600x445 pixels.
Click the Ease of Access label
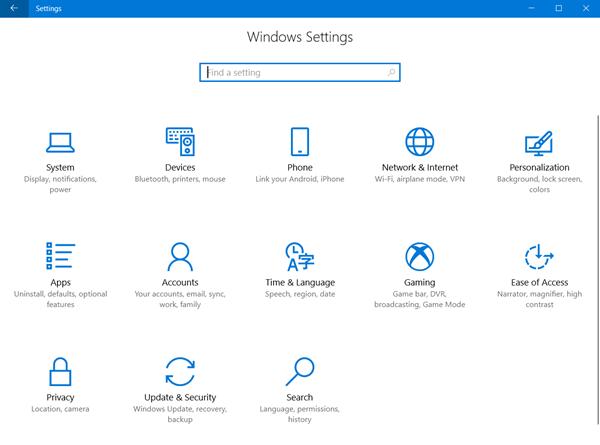tap(539, 282)
